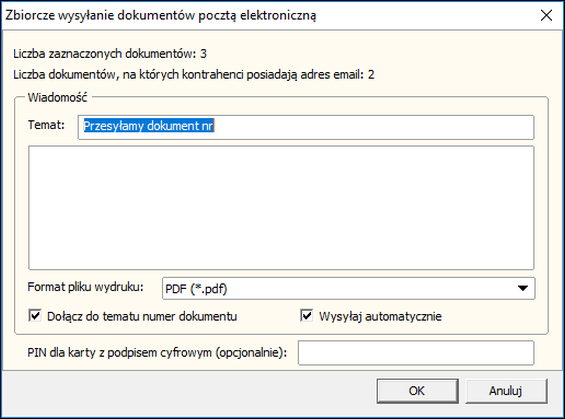Viewport: 565px width, 419px height.
Task: Click the line about kontrahenci posiadają adres email
Action: [x=194, y=75]
